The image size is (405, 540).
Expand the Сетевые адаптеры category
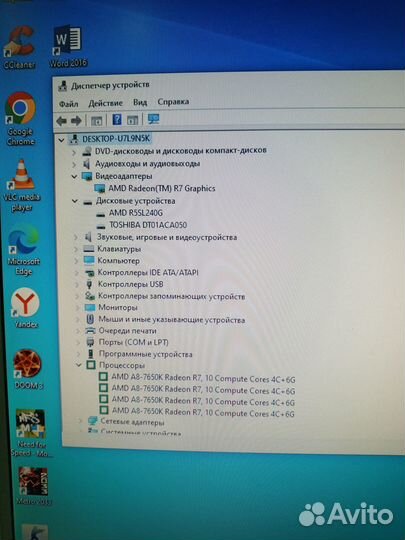pos(80,421)
